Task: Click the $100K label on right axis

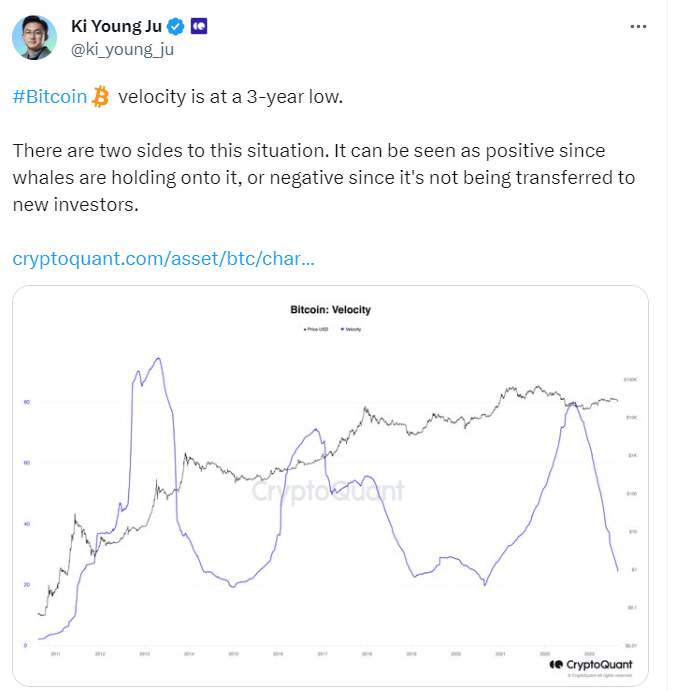Action: (630, 380)
